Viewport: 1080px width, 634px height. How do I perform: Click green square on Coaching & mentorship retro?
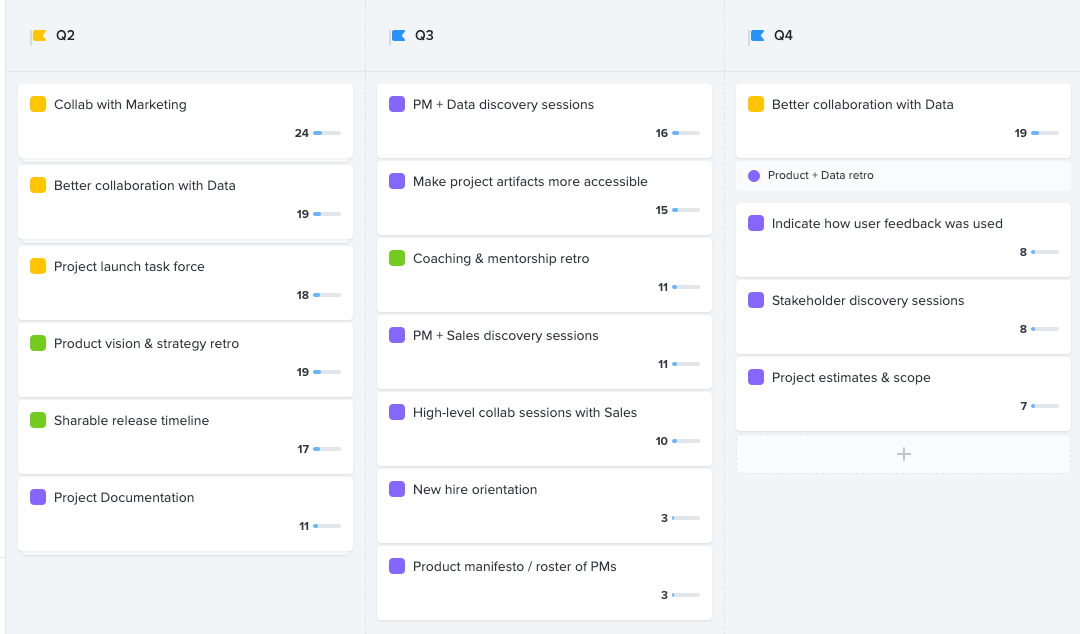tap(397, 258)
